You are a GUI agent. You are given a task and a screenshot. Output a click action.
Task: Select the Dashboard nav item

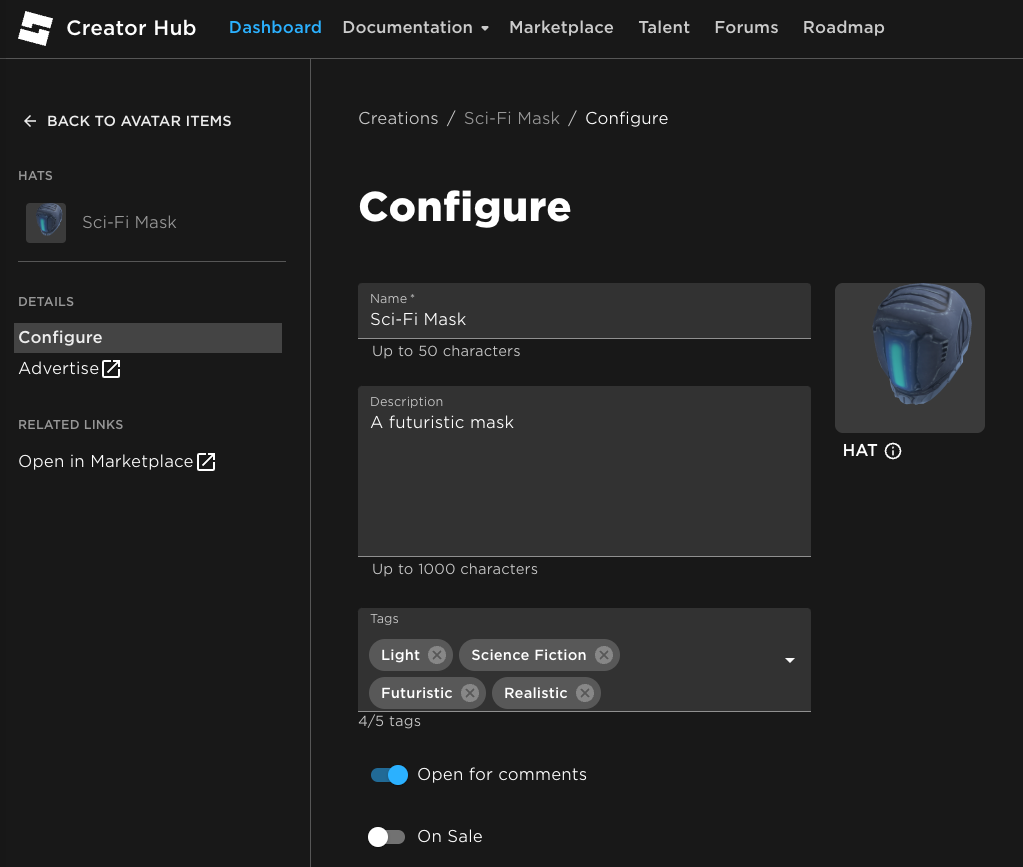click(x=275, y=28)
